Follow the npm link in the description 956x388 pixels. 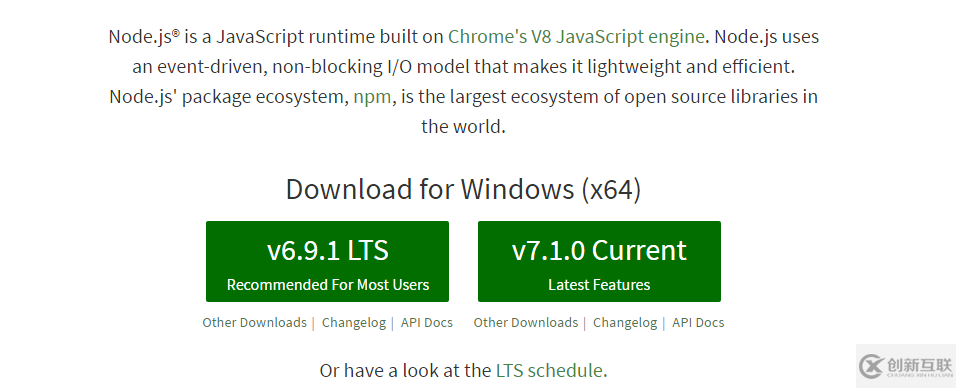point(372,96)
